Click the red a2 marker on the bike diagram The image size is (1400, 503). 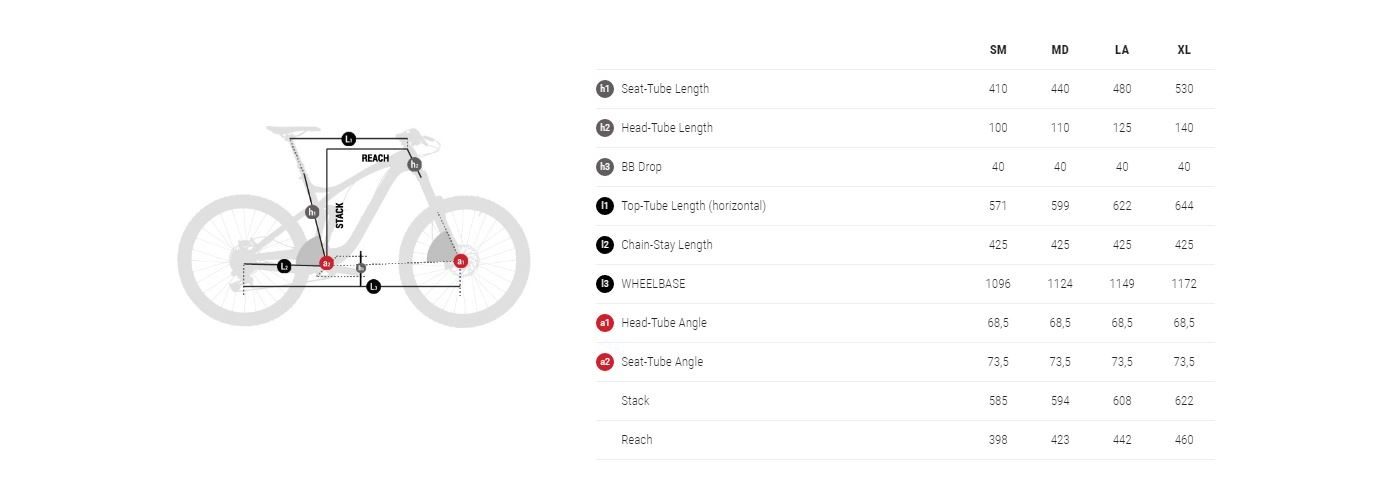click(326, 263)
